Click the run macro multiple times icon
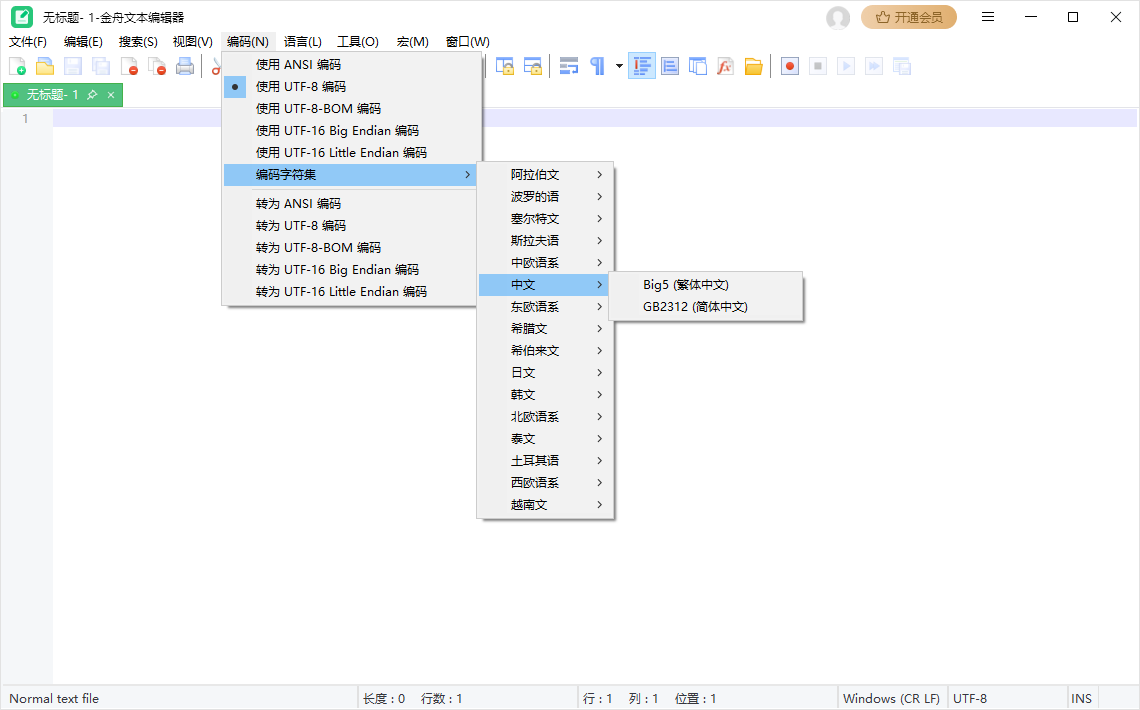 click(874, 66)
